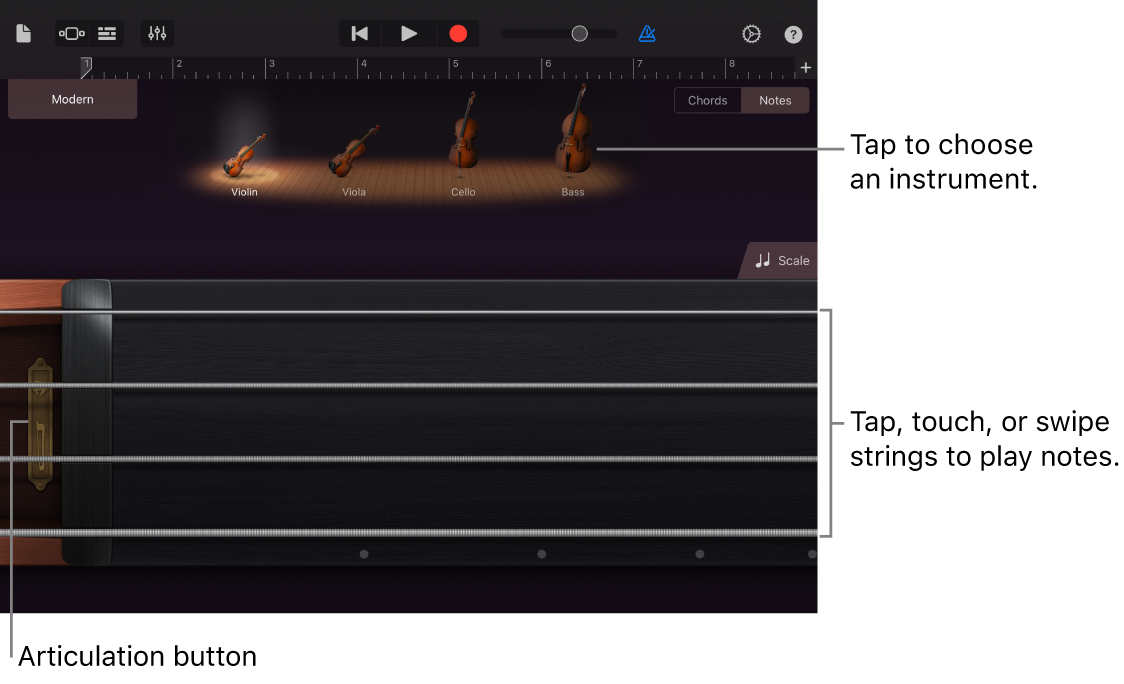Start recording with the record button

point(457,33)
